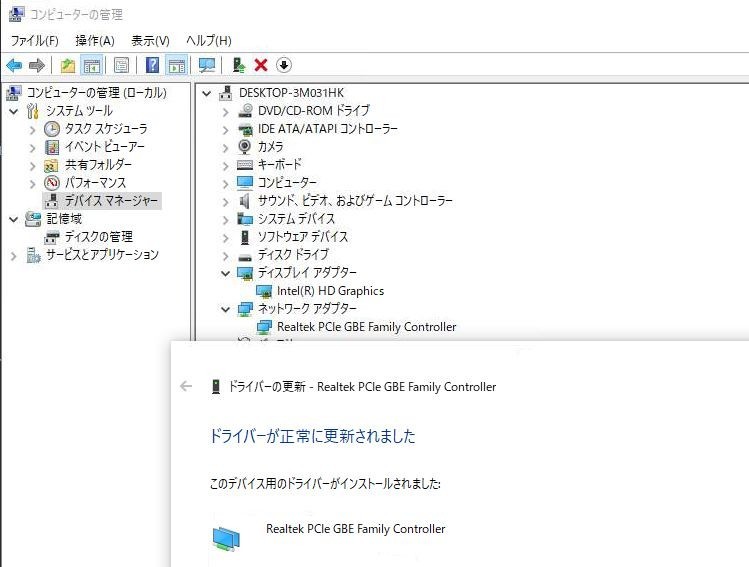Screen dimensions: 749x567
Task: Expand the キーボード category
Action: coord(225,166)
